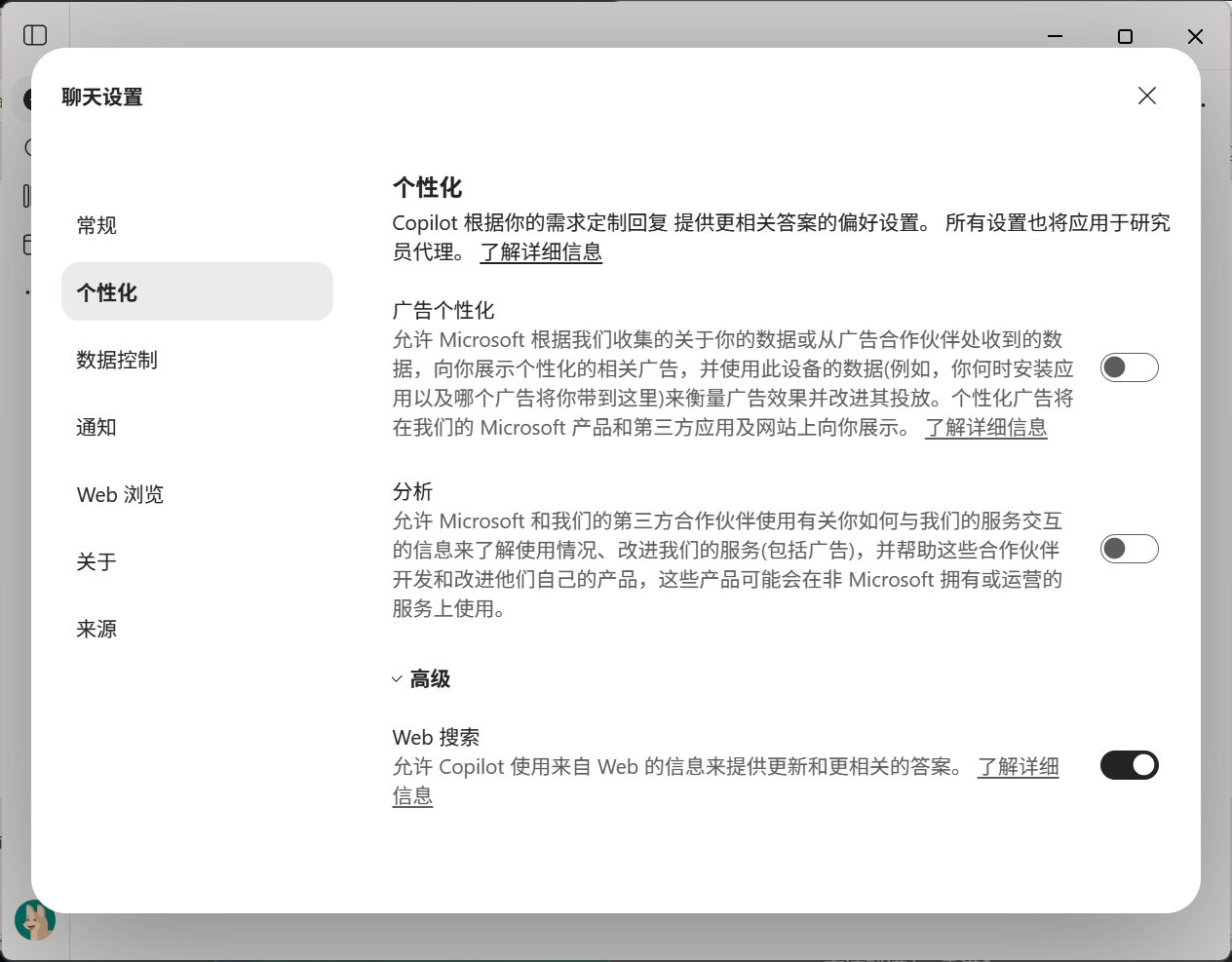This screenshot has height=962, width=1232.
Task: Switch to Web 浏览 tab
Action: click(197, 494)
